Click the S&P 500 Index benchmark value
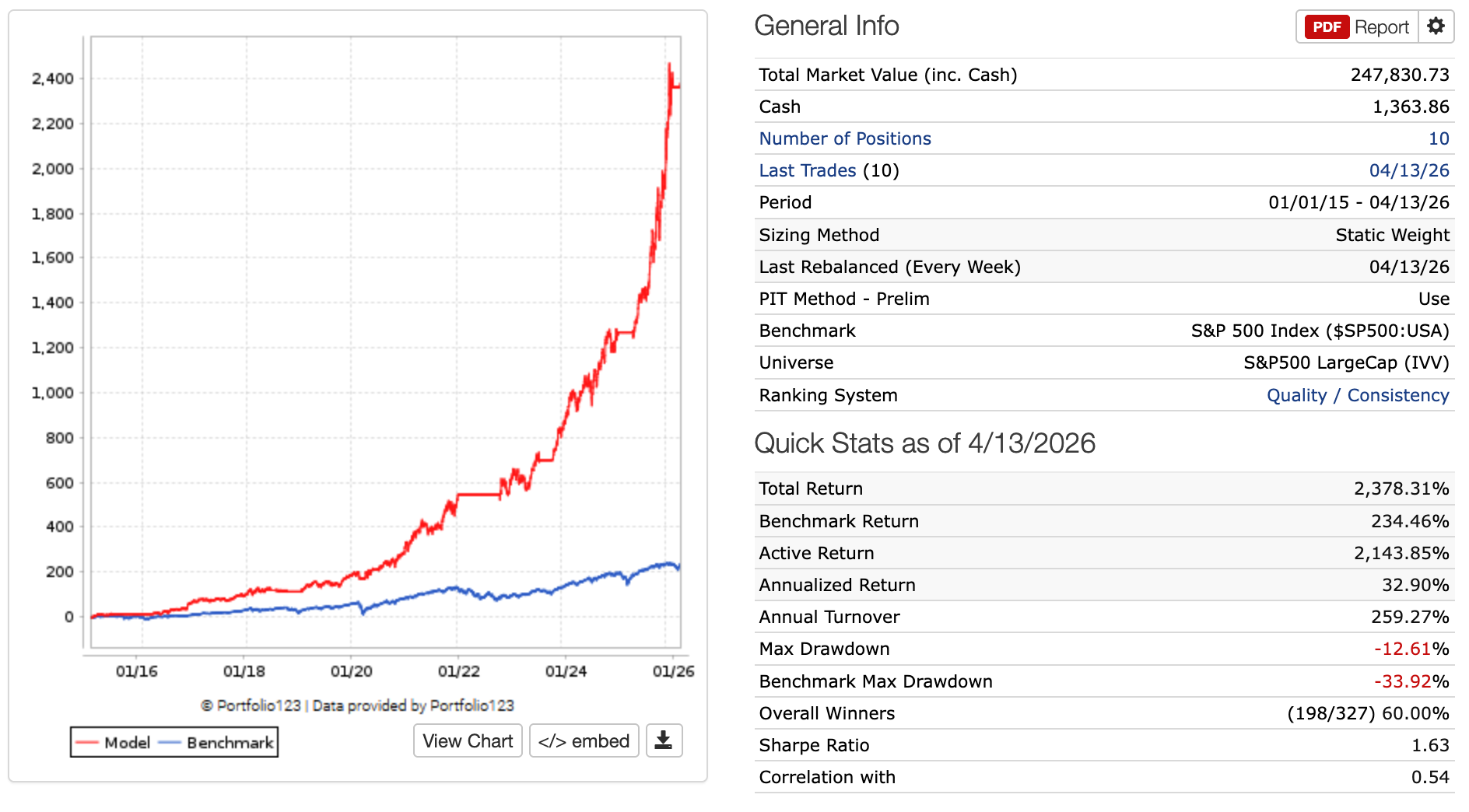This screenshot has height=812, width=1469. tap(1320, 331)
